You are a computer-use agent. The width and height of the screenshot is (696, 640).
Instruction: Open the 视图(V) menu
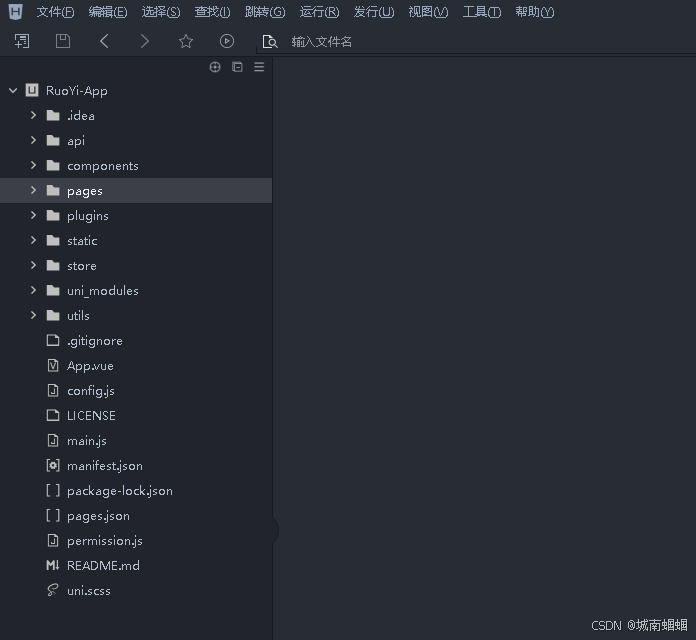click(428, 12)
